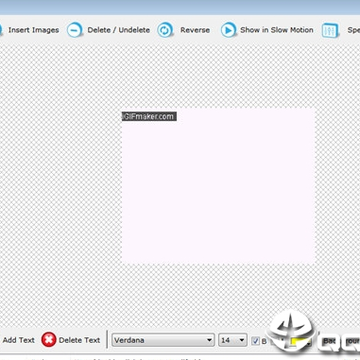This screenshot has height=360, width=360.
Task: Click the white image frame canvas
Action: 218,186
